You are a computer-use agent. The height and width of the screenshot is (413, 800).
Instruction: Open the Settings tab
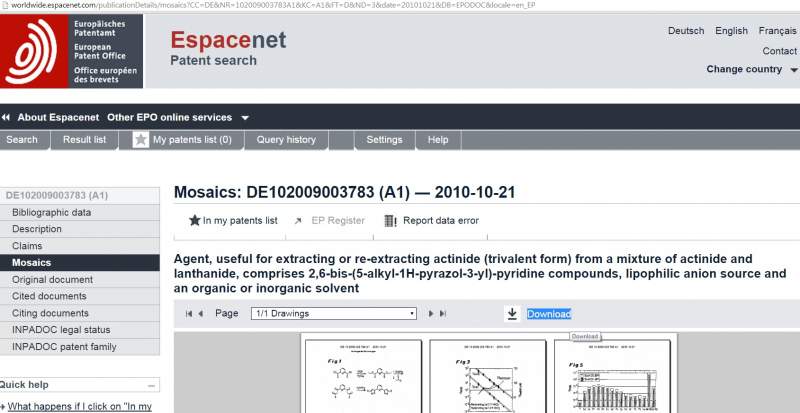(384, 139)
